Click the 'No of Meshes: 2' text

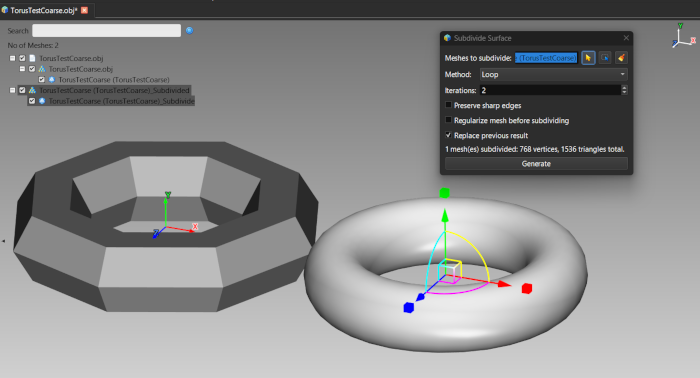tap(33, 45)
